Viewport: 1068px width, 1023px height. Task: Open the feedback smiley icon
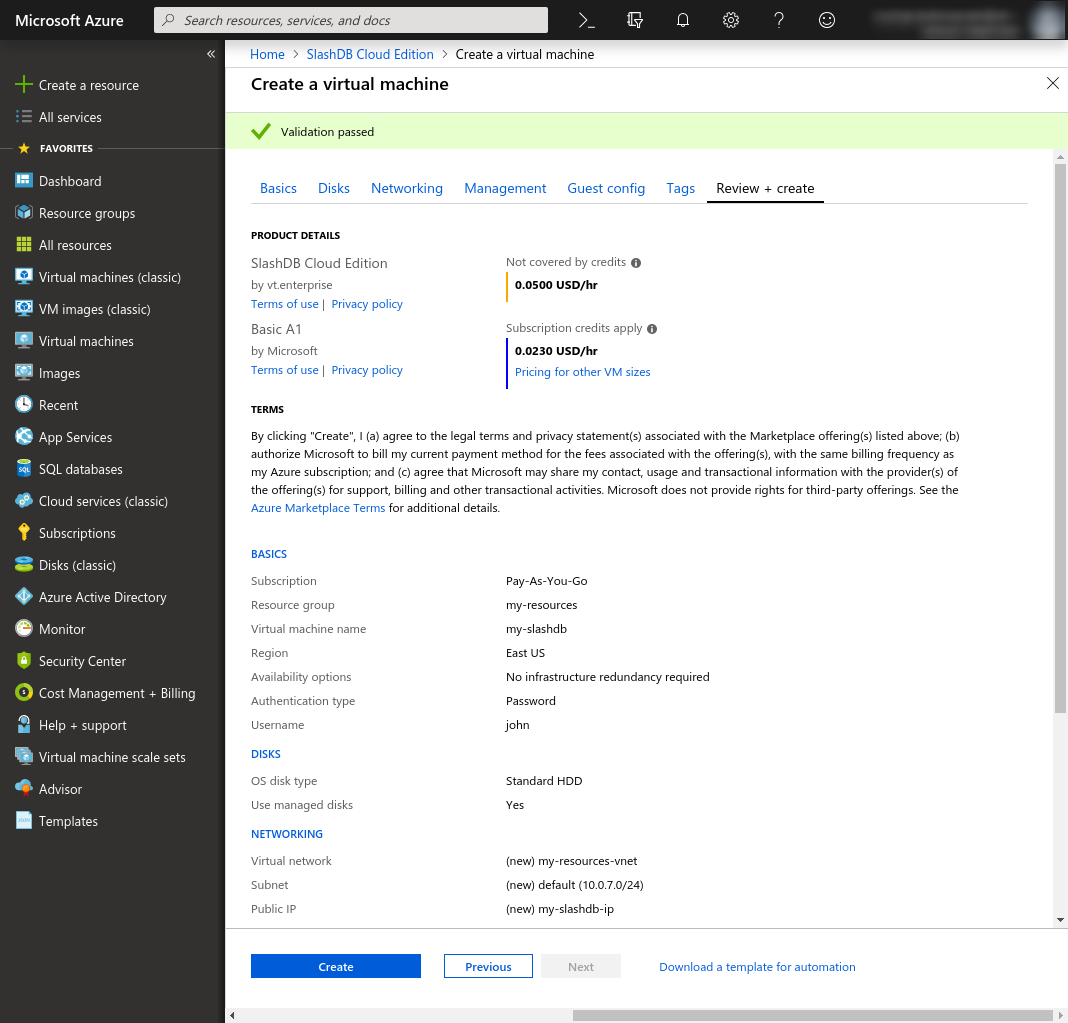tap(827, 20)
